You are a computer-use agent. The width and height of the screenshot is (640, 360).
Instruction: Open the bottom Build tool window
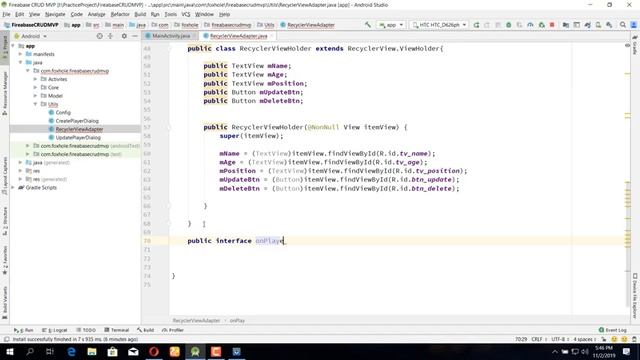pyautogui.click(x=146, y=330)
